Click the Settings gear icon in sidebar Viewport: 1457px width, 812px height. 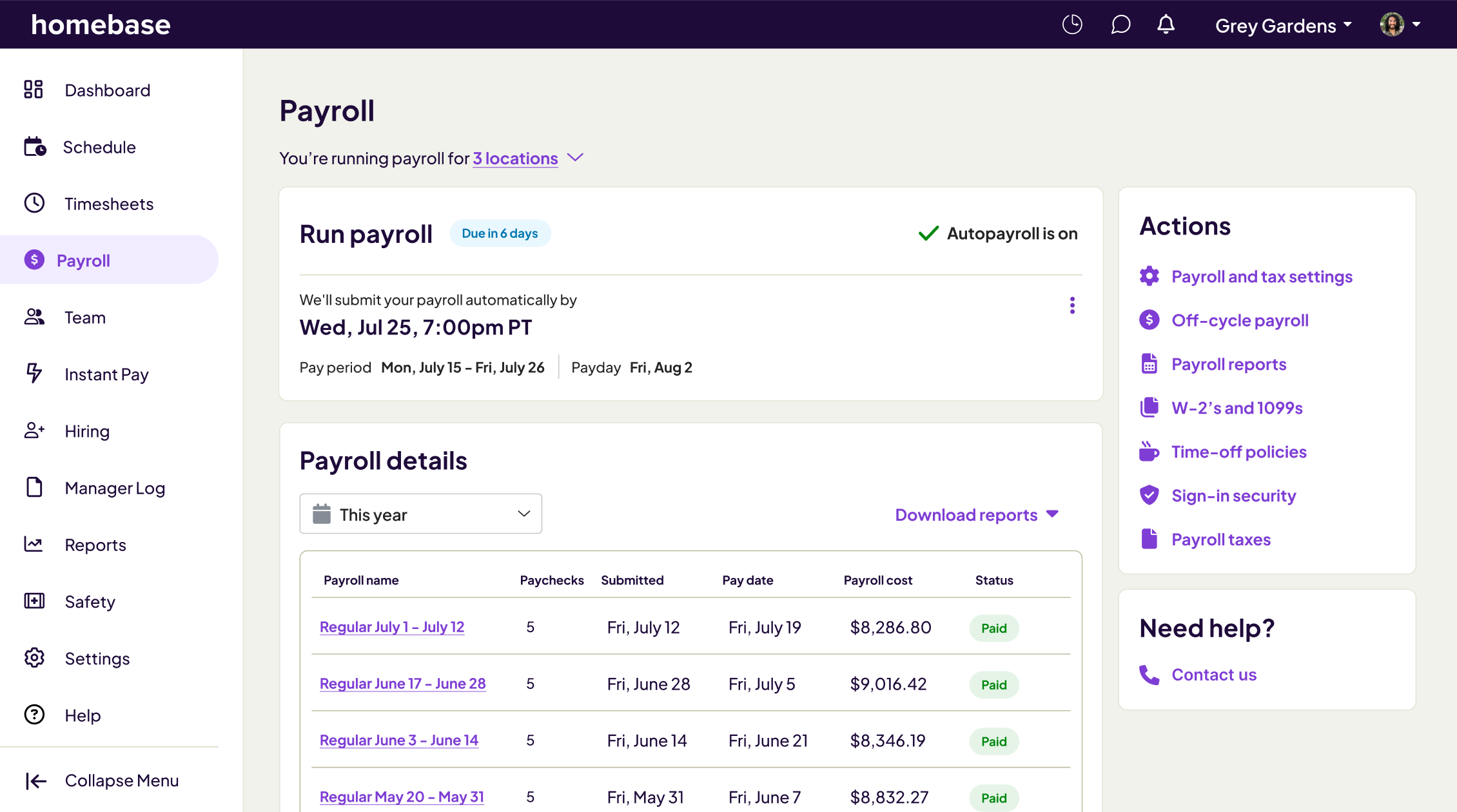[34, 658]
